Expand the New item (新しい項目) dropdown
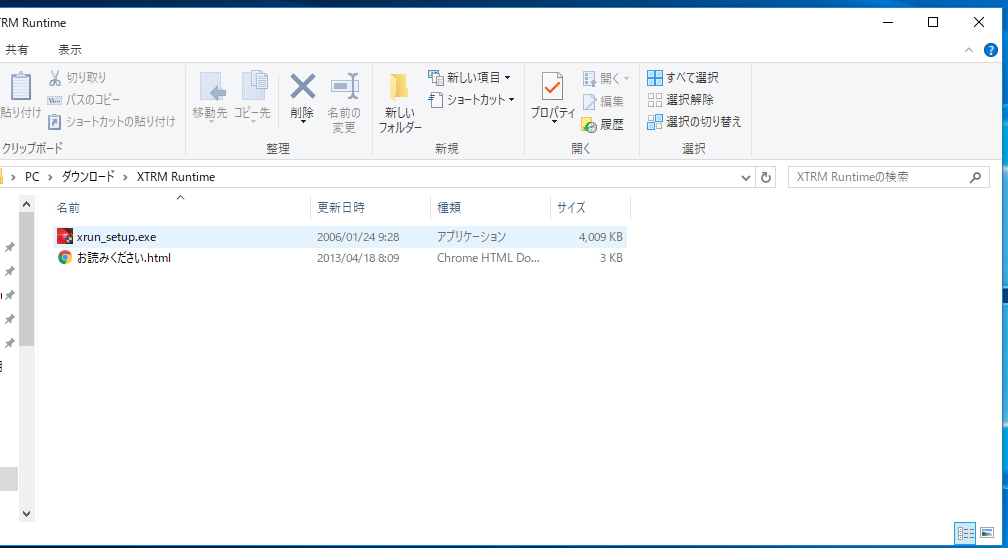The image size is (1008, 548). [470, 78]
